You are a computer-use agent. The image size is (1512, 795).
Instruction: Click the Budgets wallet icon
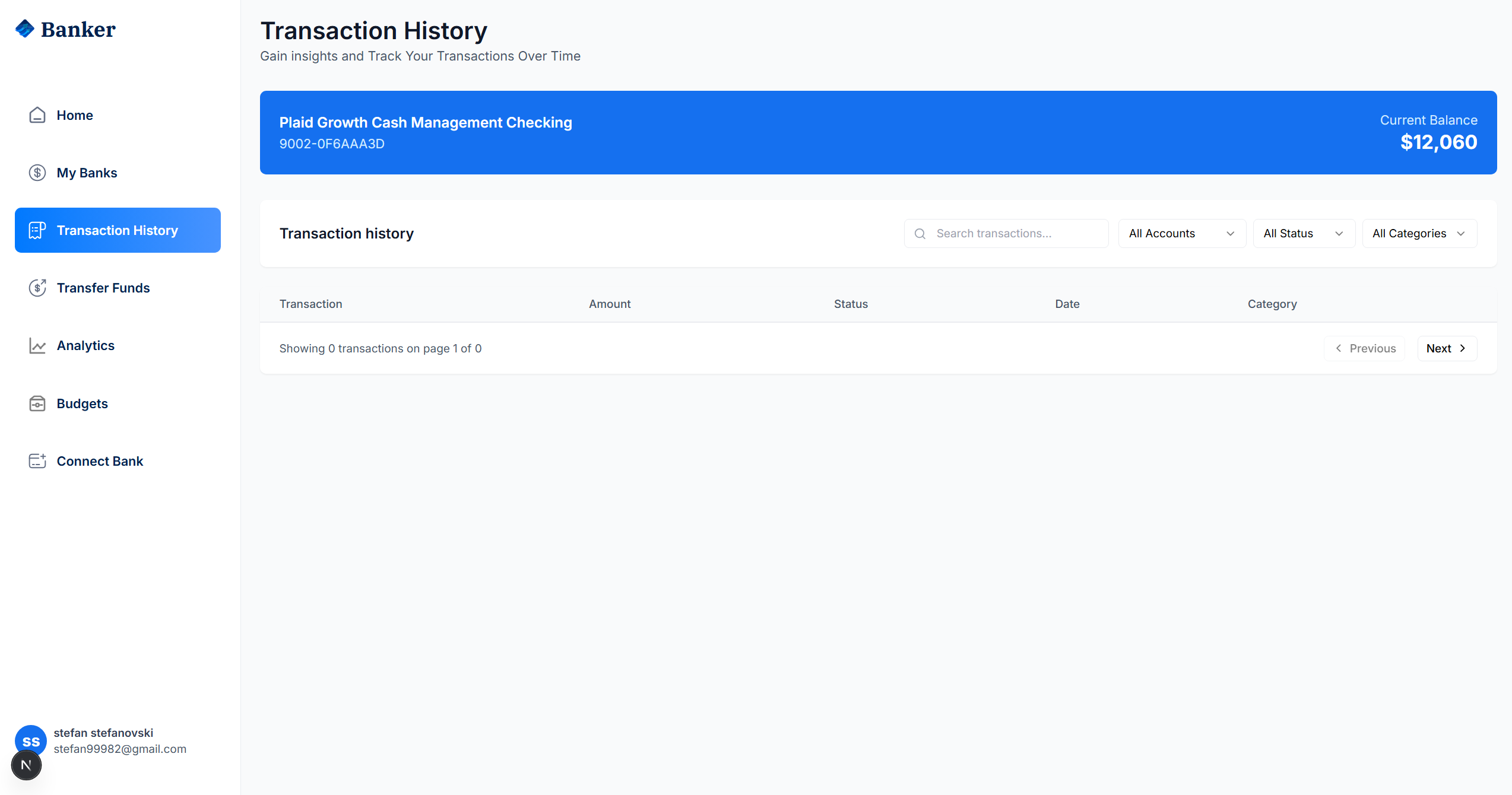click(37, 403)
